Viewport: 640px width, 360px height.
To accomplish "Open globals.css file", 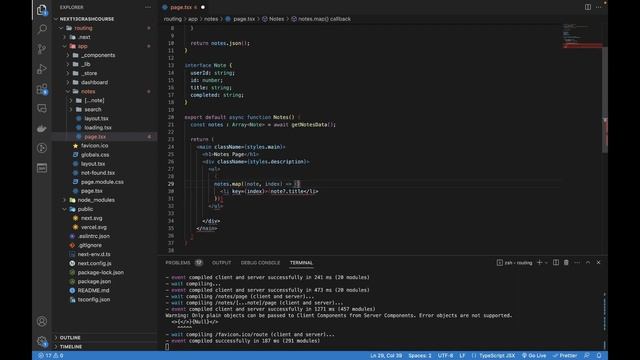I will (95, 155).
